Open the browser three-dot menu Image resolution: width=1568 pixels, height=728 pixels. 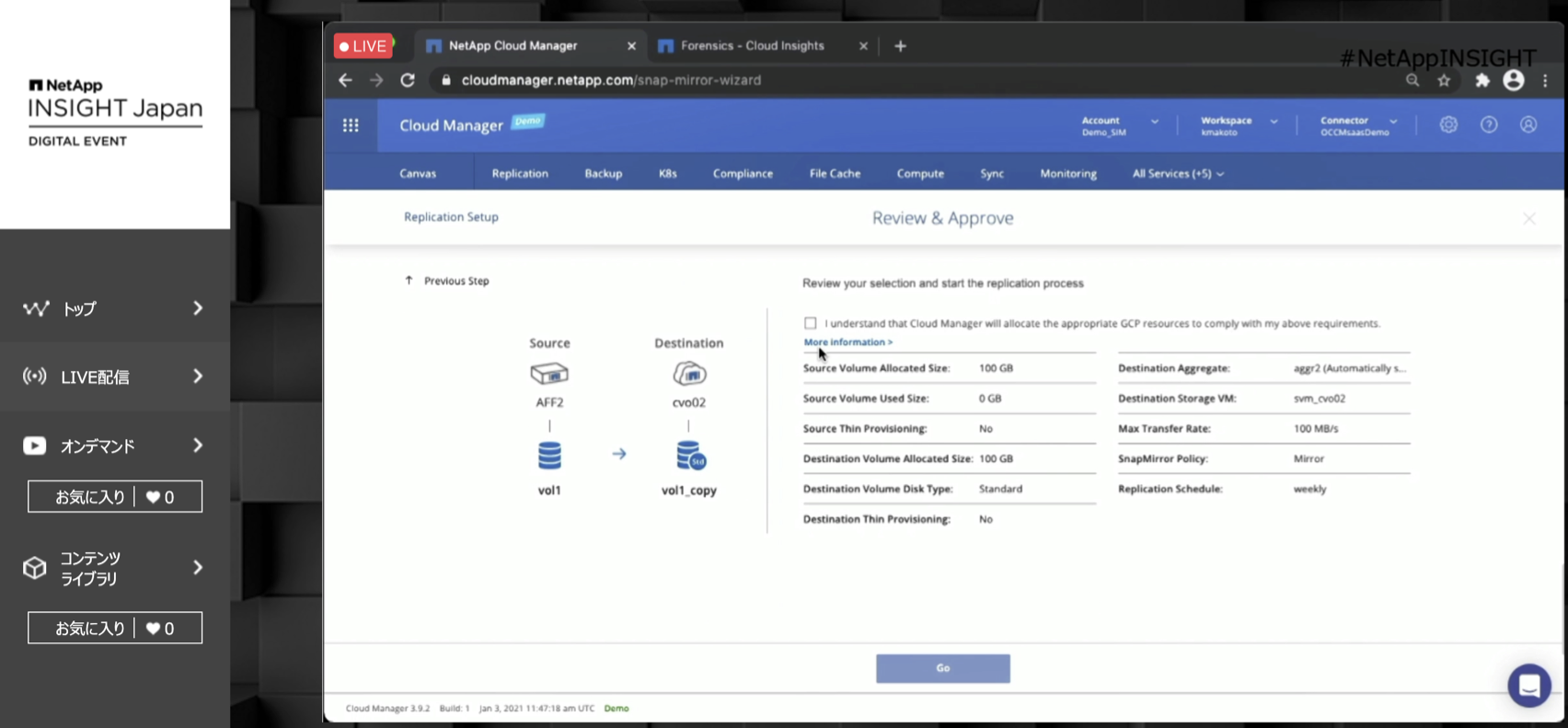[1546, 80]
